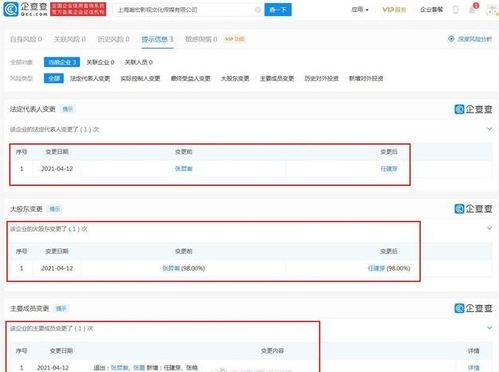This screenshot has height=372, width=499.
Task: Click the 变更日期 header in 法定代表人变更 table
Action: [x=57, y=152]
